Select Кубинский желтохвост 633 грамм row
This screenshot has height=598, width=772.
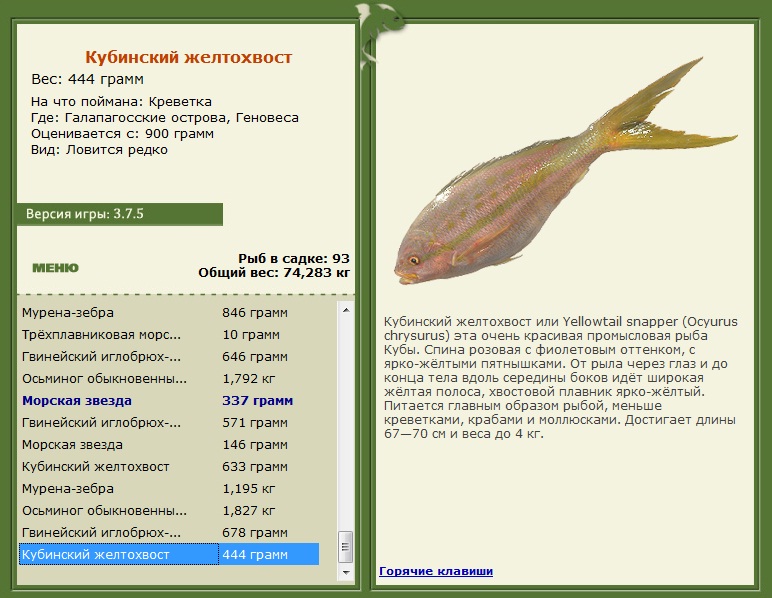tap(169, 467)
